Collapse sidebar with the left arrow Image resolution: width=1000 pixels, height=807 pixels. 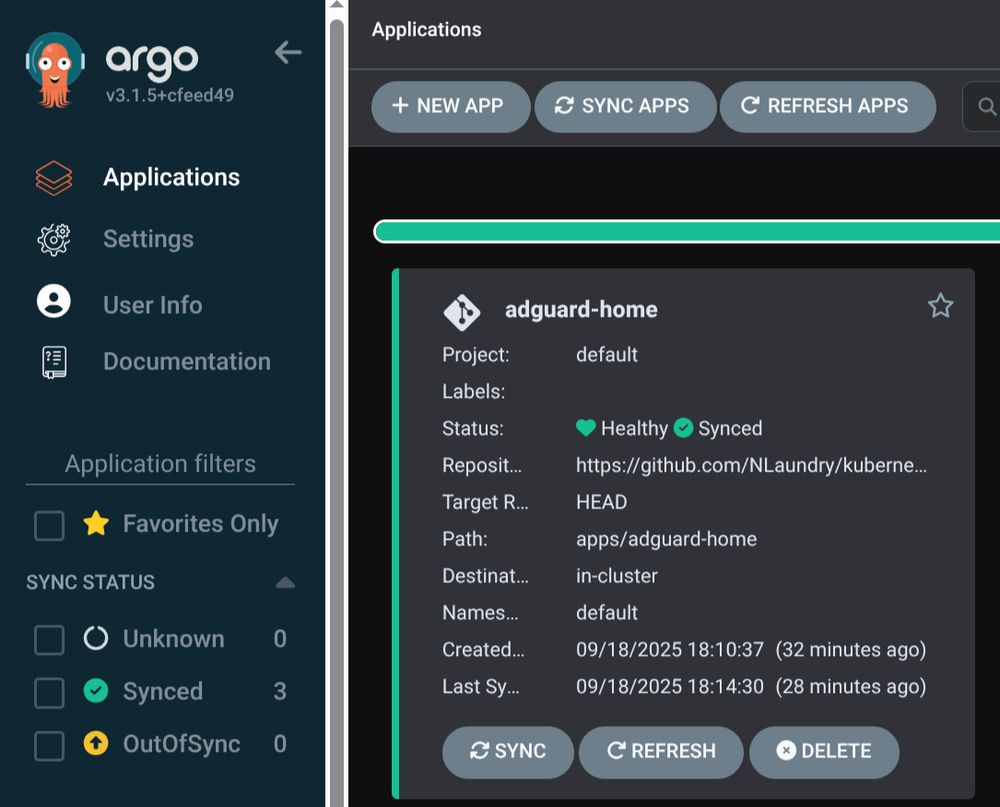coord(288,52)
